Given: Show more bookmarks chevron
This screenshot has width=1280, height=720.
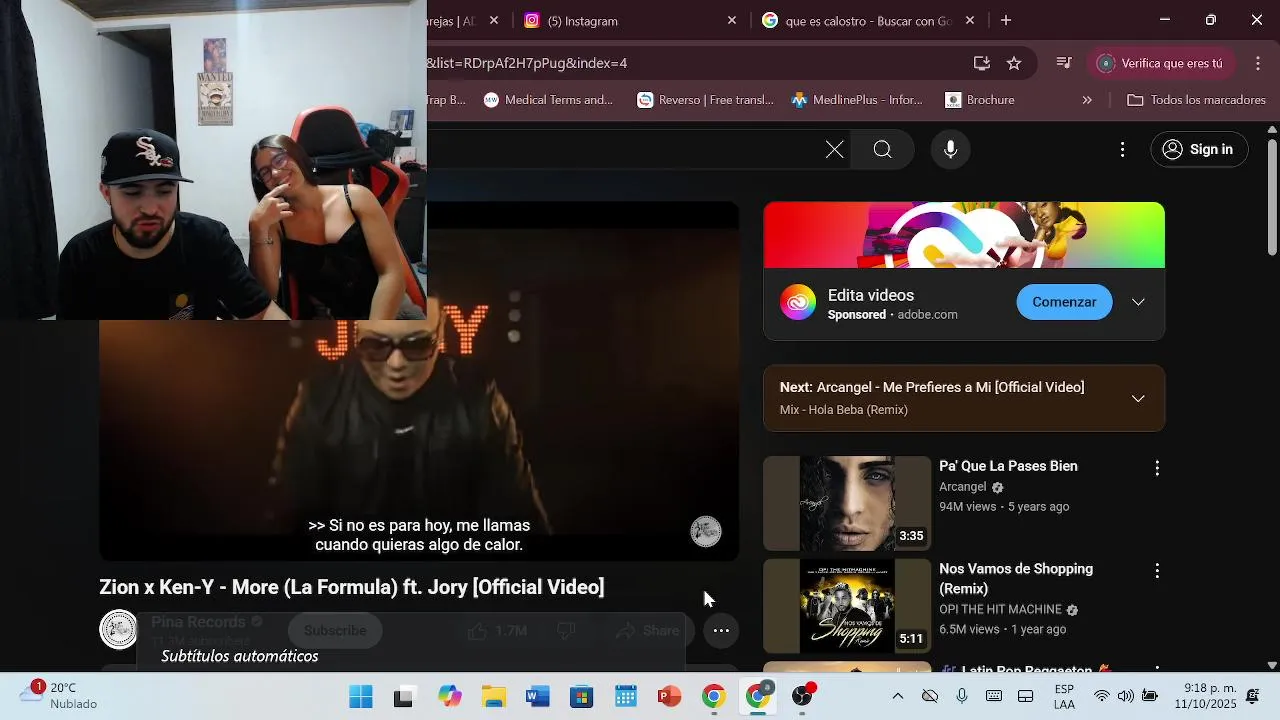Looking at the screenshot, I should coord(1087,100).
